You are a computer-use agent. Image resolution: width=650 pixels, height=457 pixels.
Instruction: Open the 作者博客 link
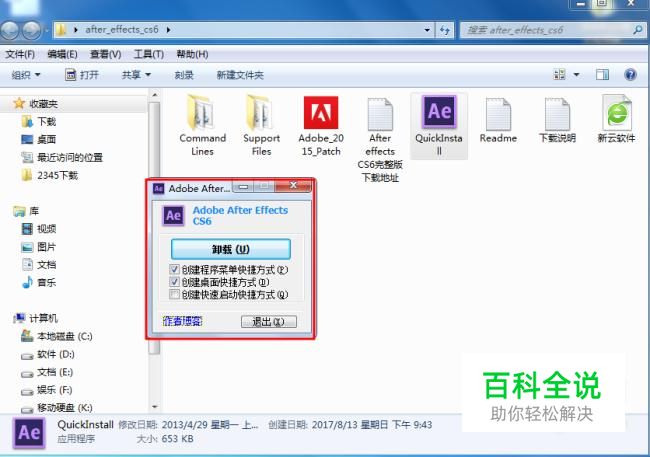[182, 321]
